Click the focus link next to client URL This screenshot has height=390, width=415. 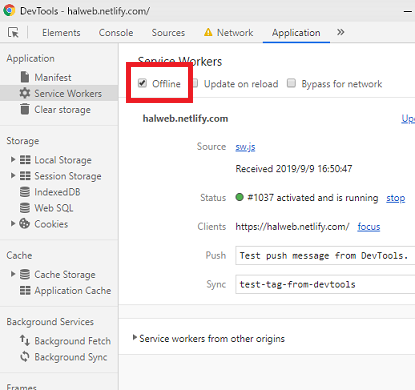coord(369,227)
